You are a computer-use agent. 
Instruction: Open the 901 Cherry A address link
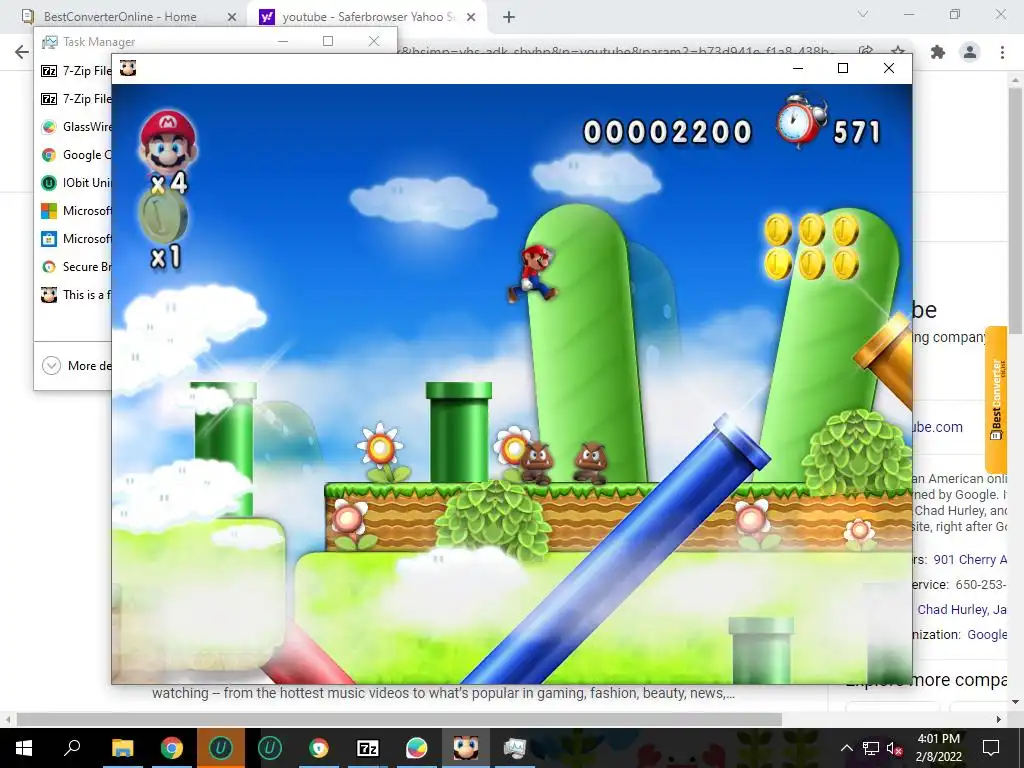[x=970, y=560]
